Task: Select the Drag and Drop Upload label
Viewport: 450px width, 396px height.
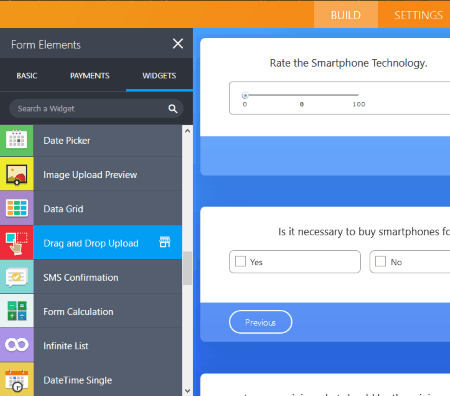Action: click(x=91, y=243)
